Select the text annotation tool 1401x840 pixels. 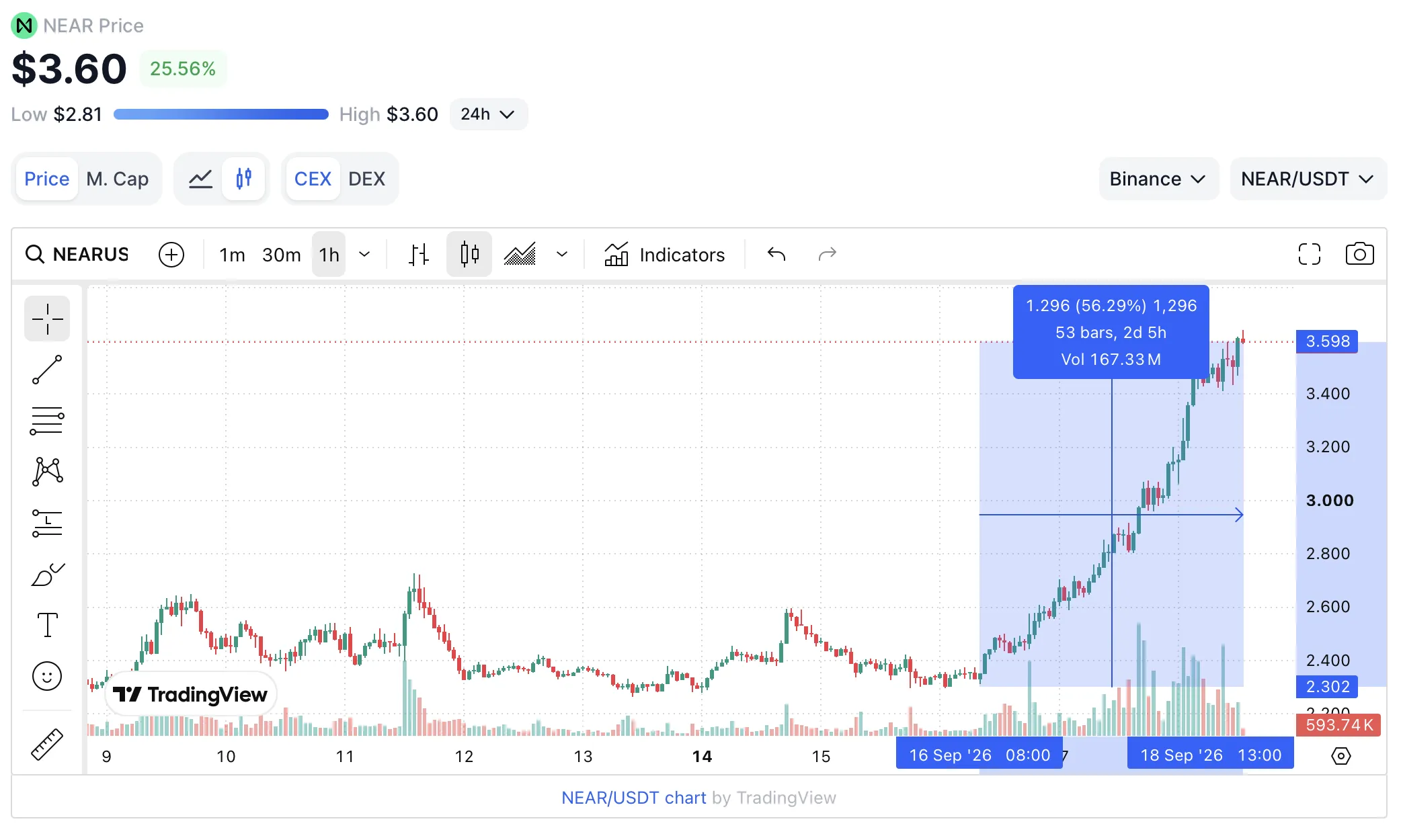[47, 625]
